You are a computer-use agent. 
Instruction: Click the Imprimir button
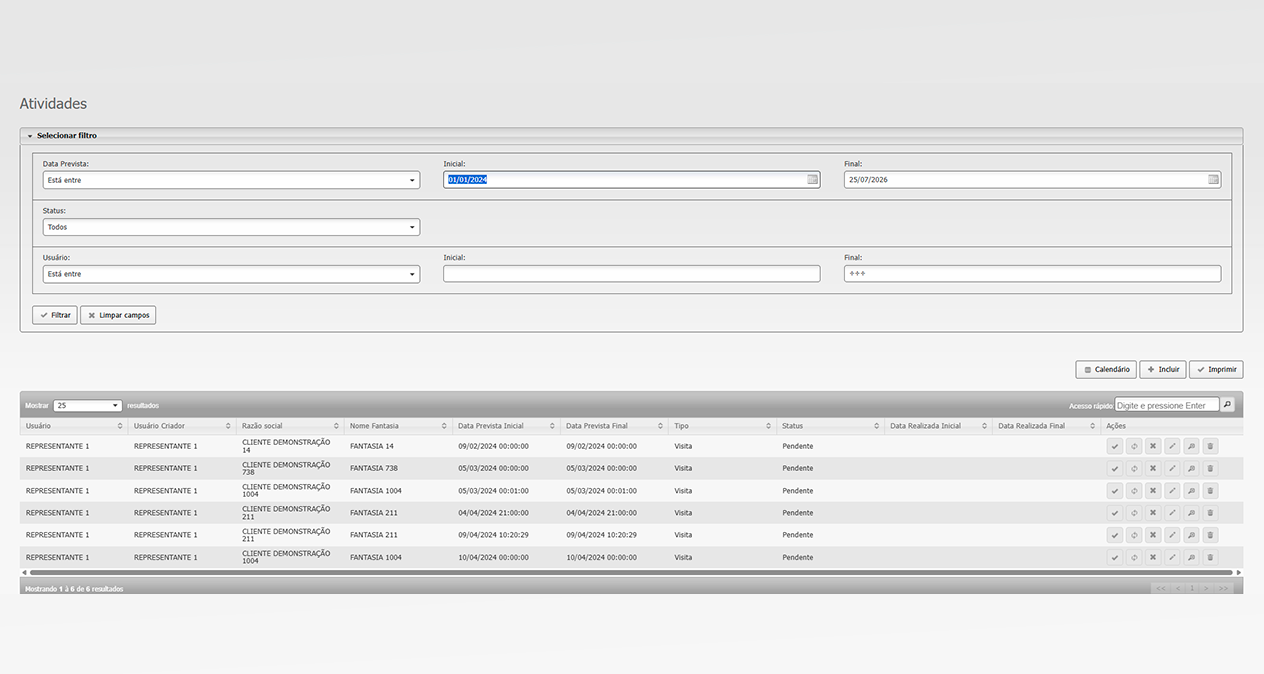(1216, 370)
